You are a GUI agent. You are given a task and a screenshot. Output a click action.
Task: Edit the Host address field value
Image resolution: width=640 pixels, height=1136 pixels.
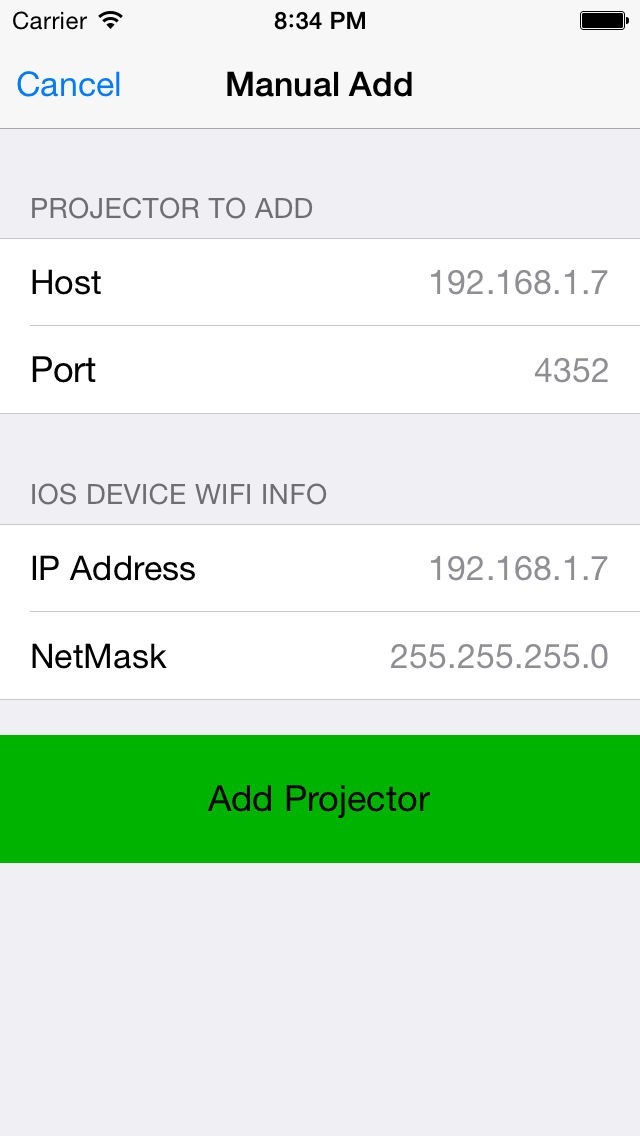click(x=518, y=283)
